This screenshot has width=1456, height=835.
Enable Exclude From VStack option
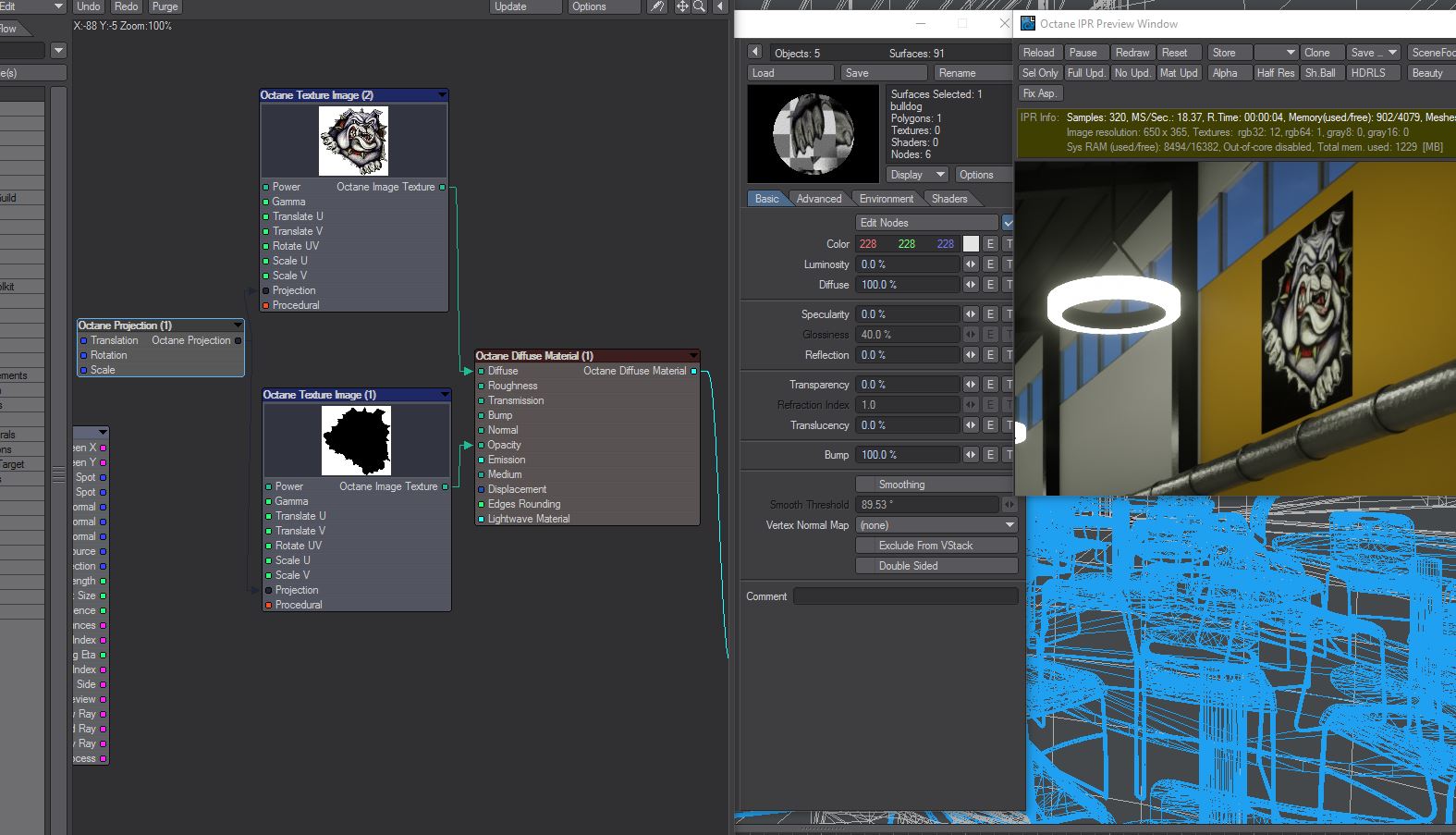(936, 546)
